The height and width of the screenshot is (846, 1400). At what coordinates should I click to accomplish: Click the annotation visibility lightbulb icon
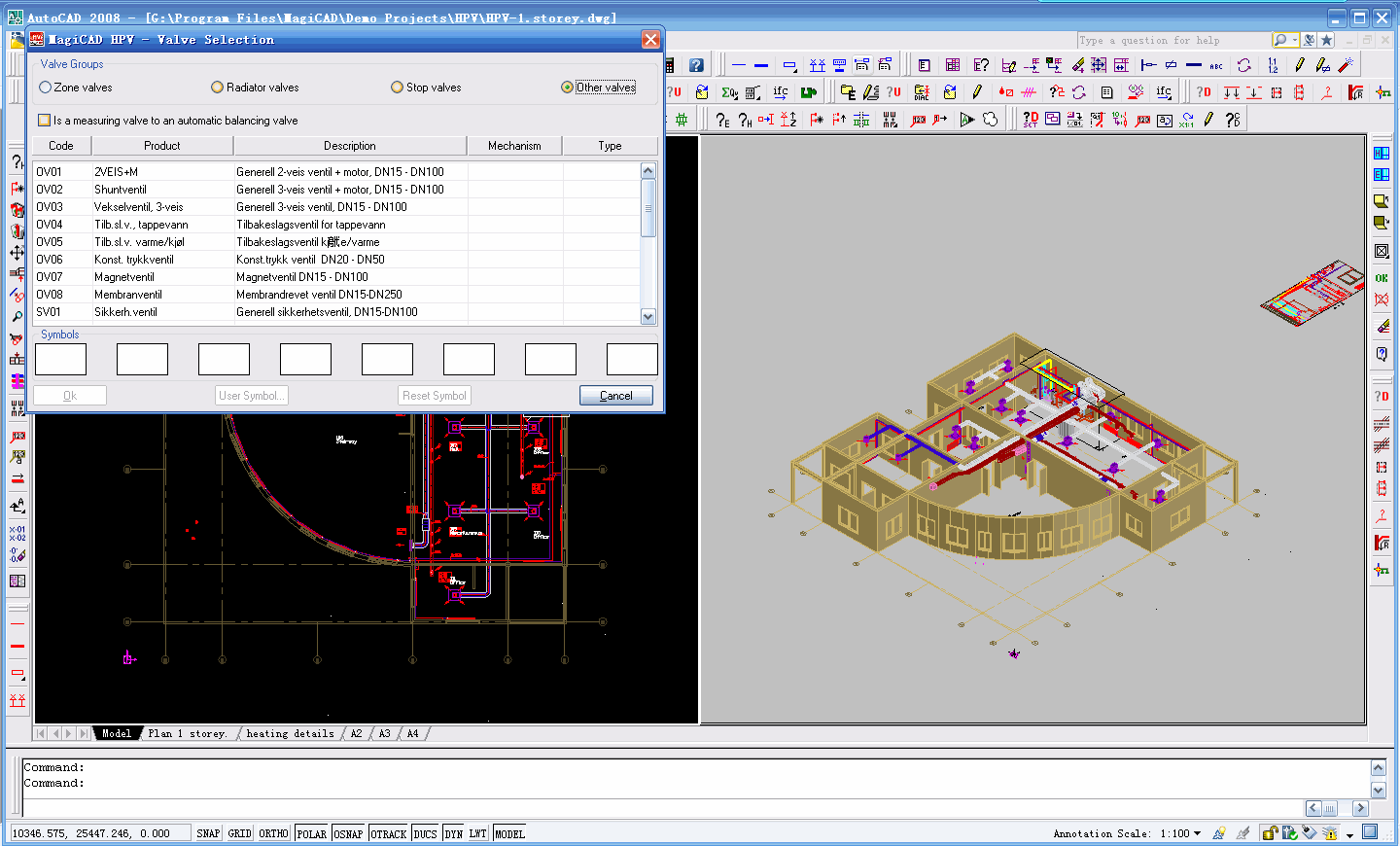[1219, 833]
